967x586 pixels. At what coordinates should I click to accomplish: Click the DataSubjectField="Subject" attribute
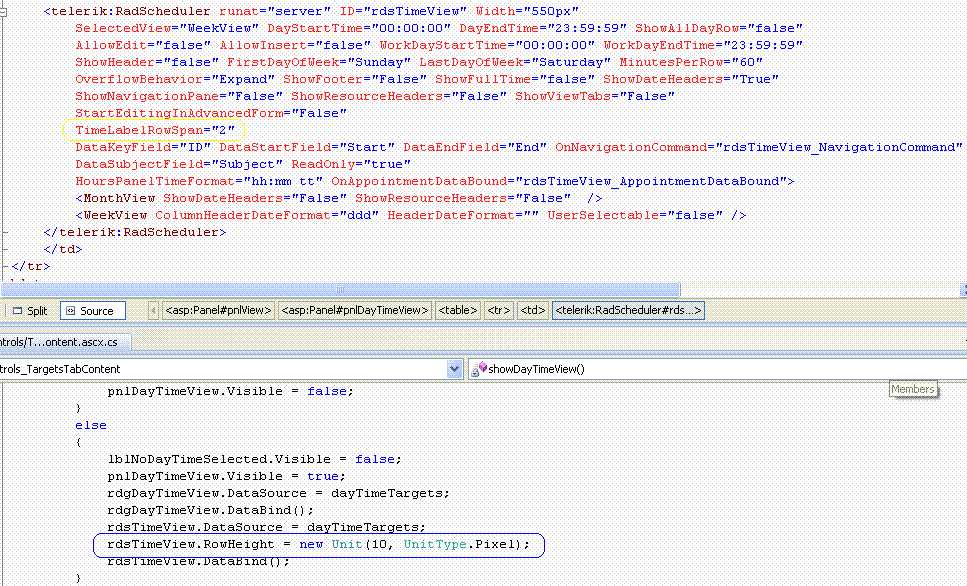(179, 164)
